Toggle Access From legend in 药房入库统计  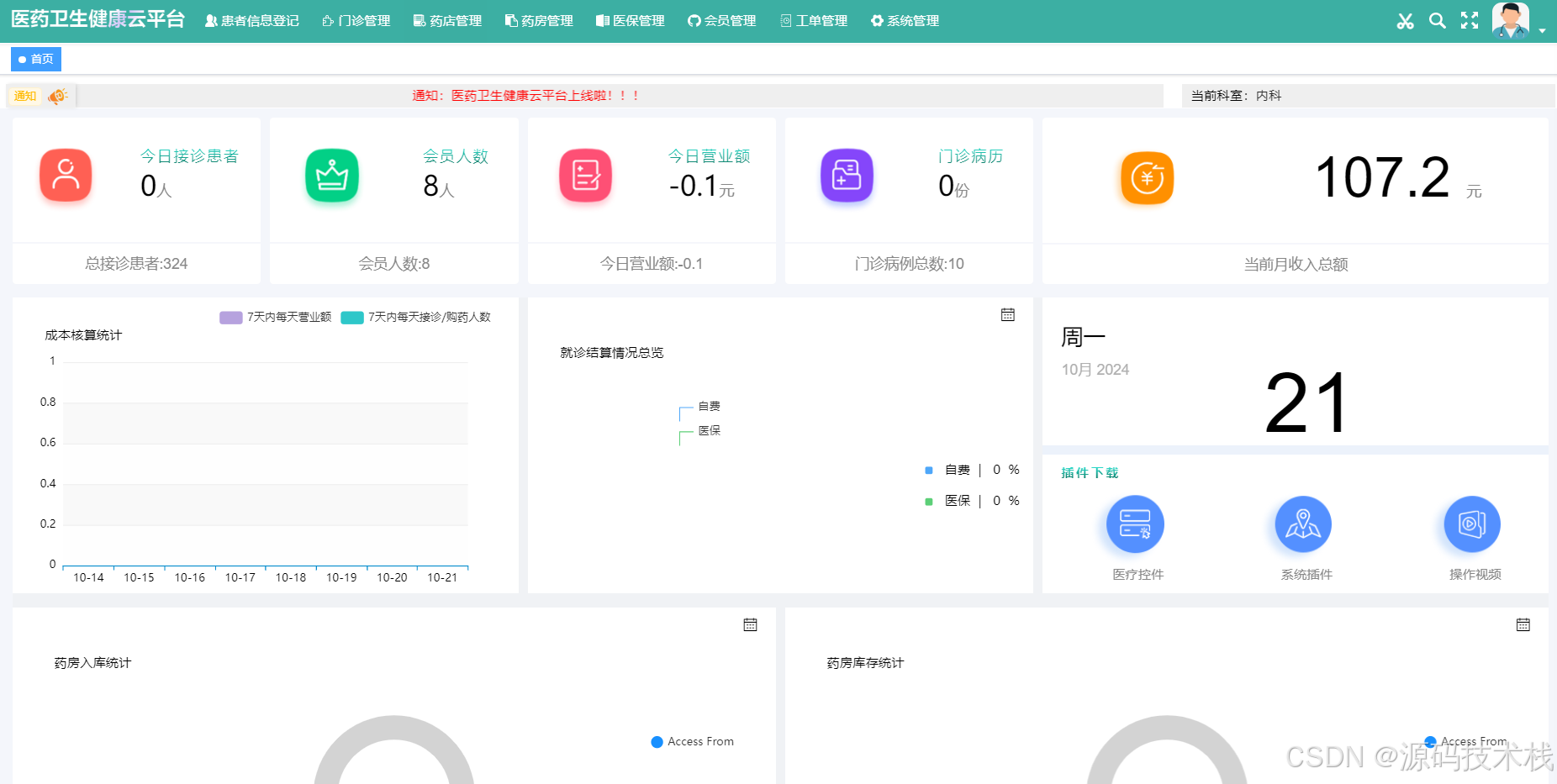[x=693, y=742]
